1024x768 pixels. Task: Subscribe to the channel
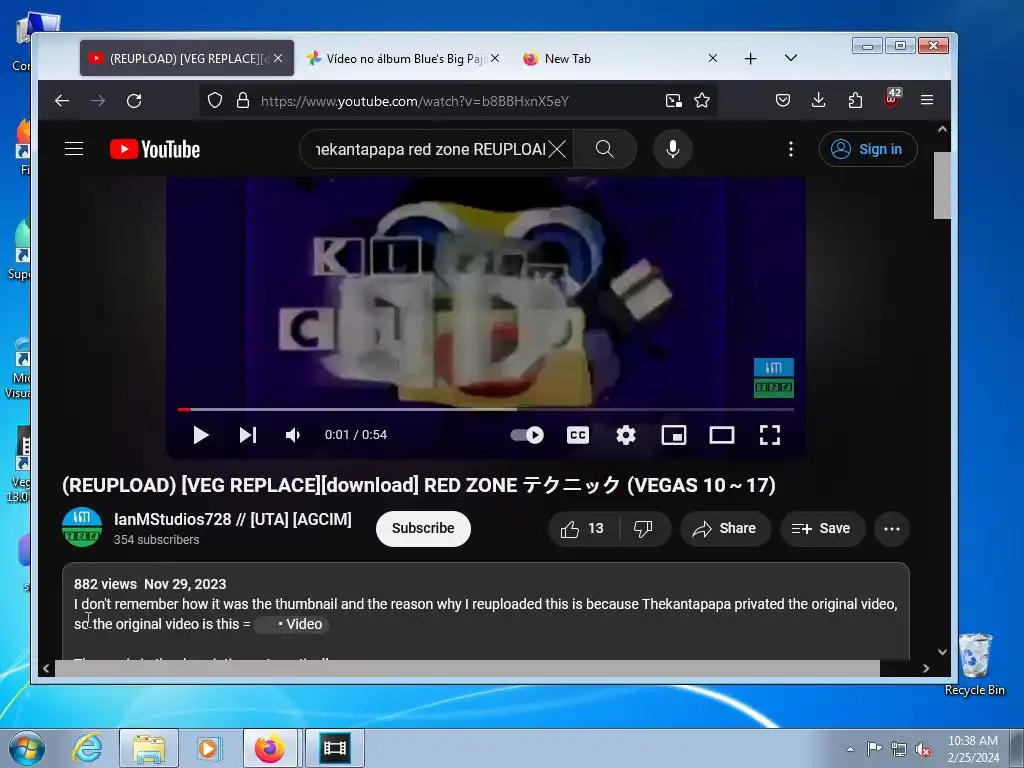(423, 528)
